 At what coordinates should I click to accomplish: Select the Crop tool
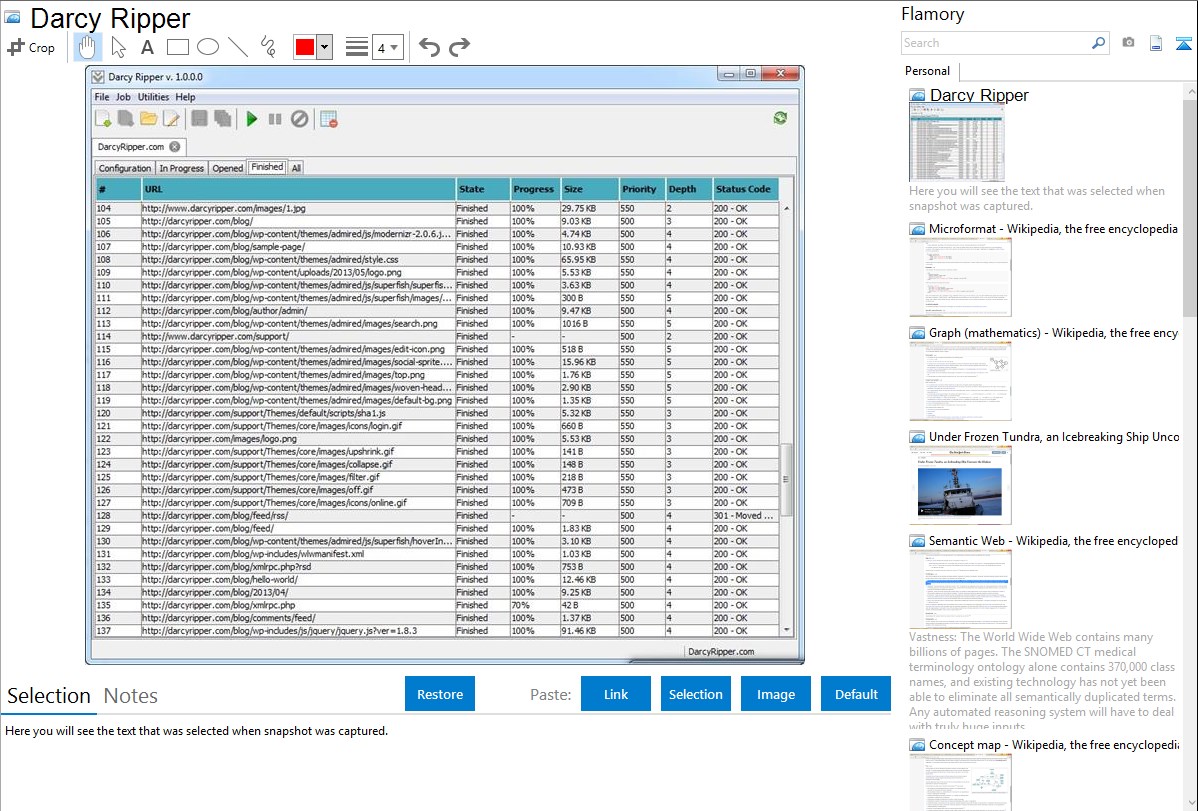click(31, 47)
